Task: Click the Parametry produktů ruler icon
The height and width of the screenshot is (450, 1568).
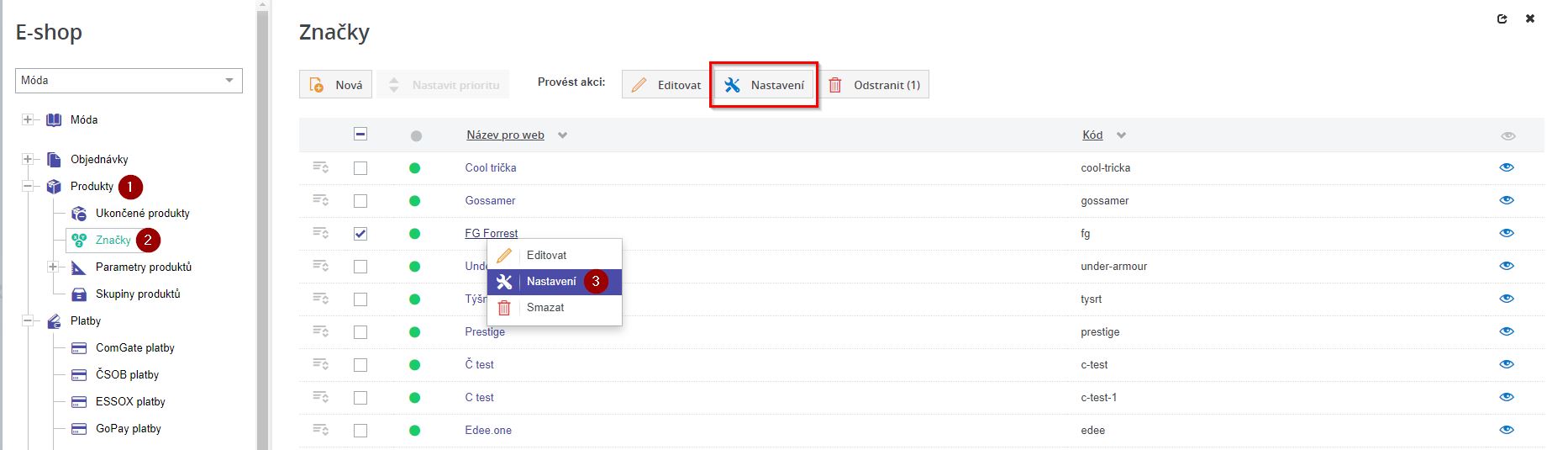Action: pos(79,267)
